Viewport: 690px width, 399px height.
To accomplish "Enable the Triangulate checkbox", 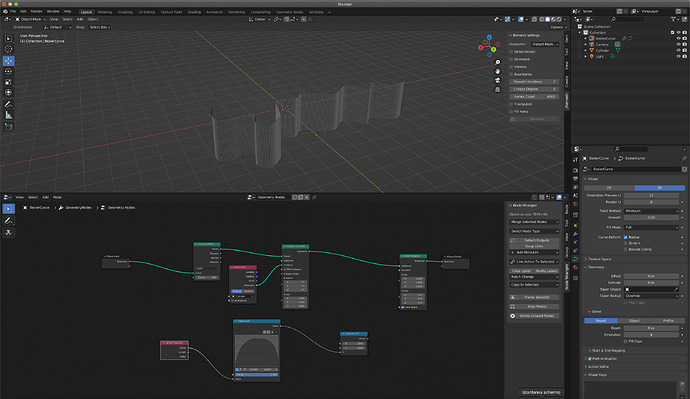I will [511, 104].
